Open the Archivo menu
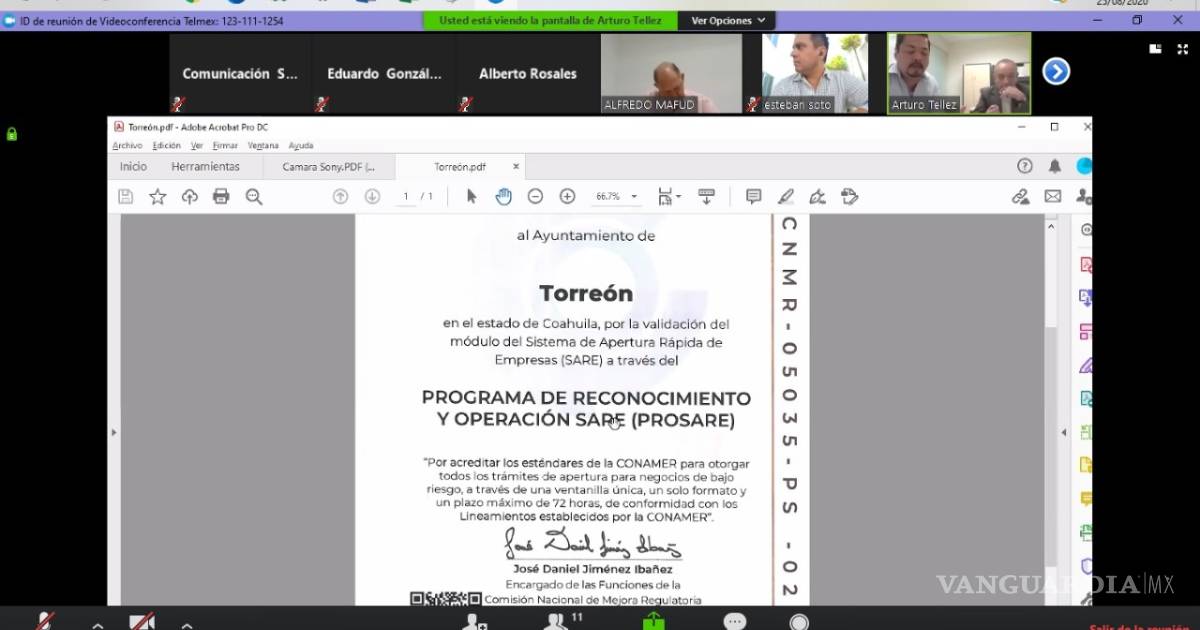The height and width of the screenshot is (630, 1200). [x=127, y=146]
